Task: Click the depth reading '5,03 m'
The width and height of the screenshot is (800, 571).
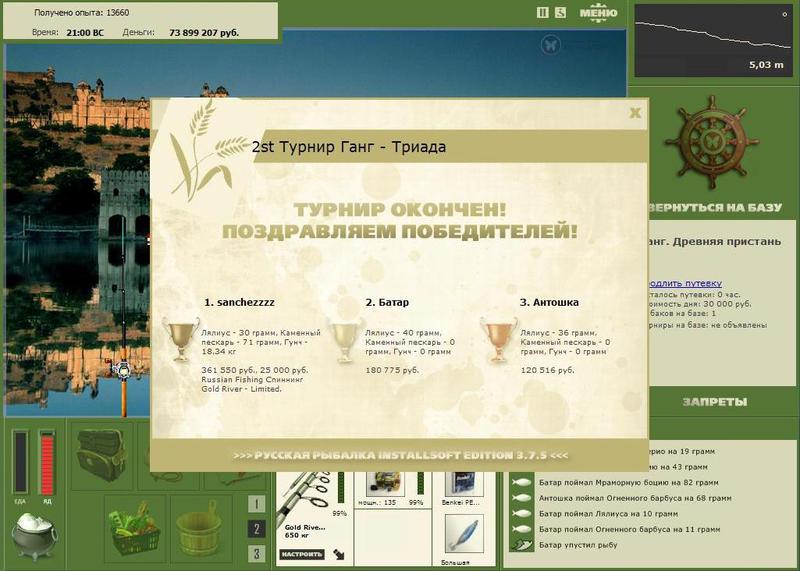Action: click(766, 65)
